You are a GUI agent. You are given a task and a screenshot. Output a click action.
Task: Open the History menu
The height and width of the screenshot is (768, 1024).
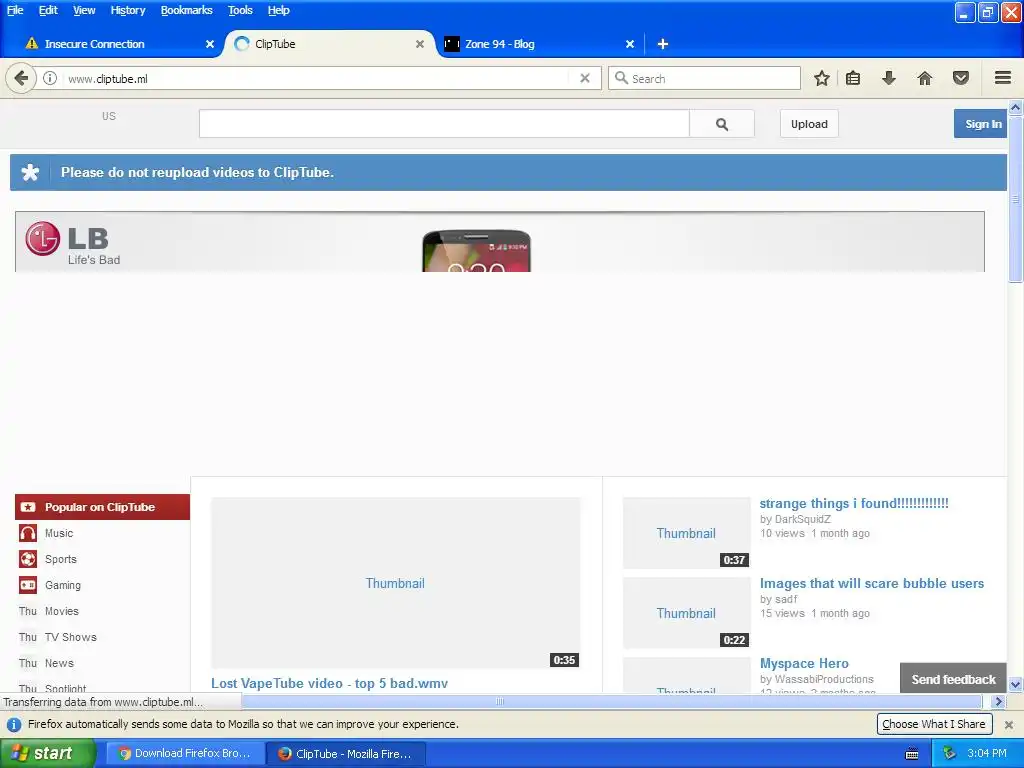click(x=127, y=10)
